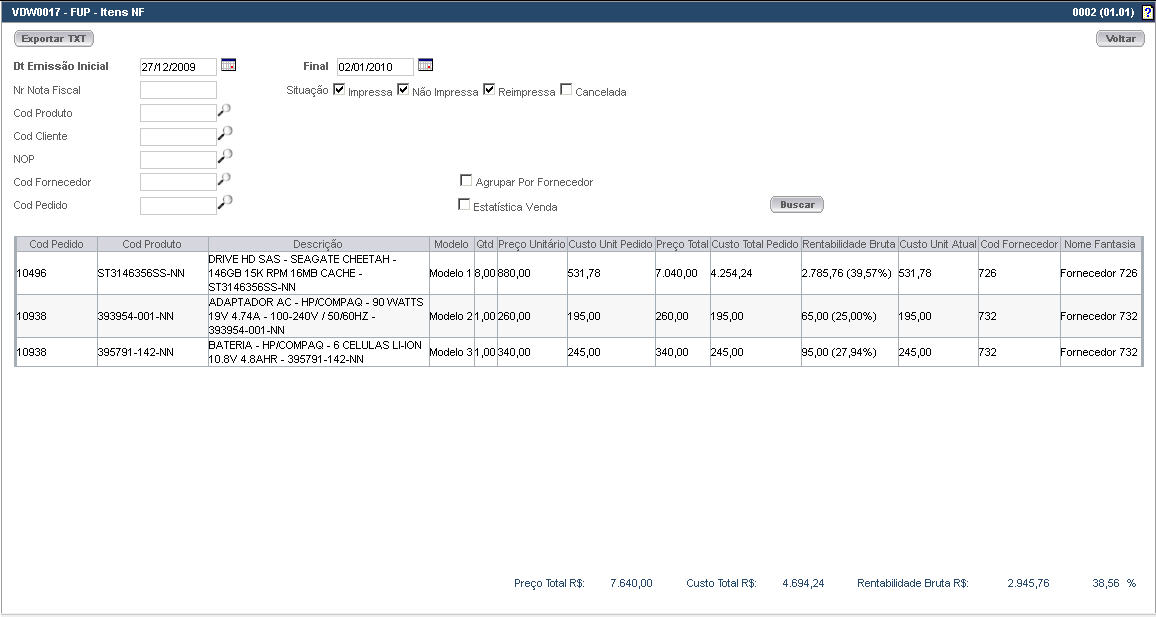Open calendar picker for Dt Emissão Inicial
The width and height of the screenshot is (1156, 617).
(228, 66)
